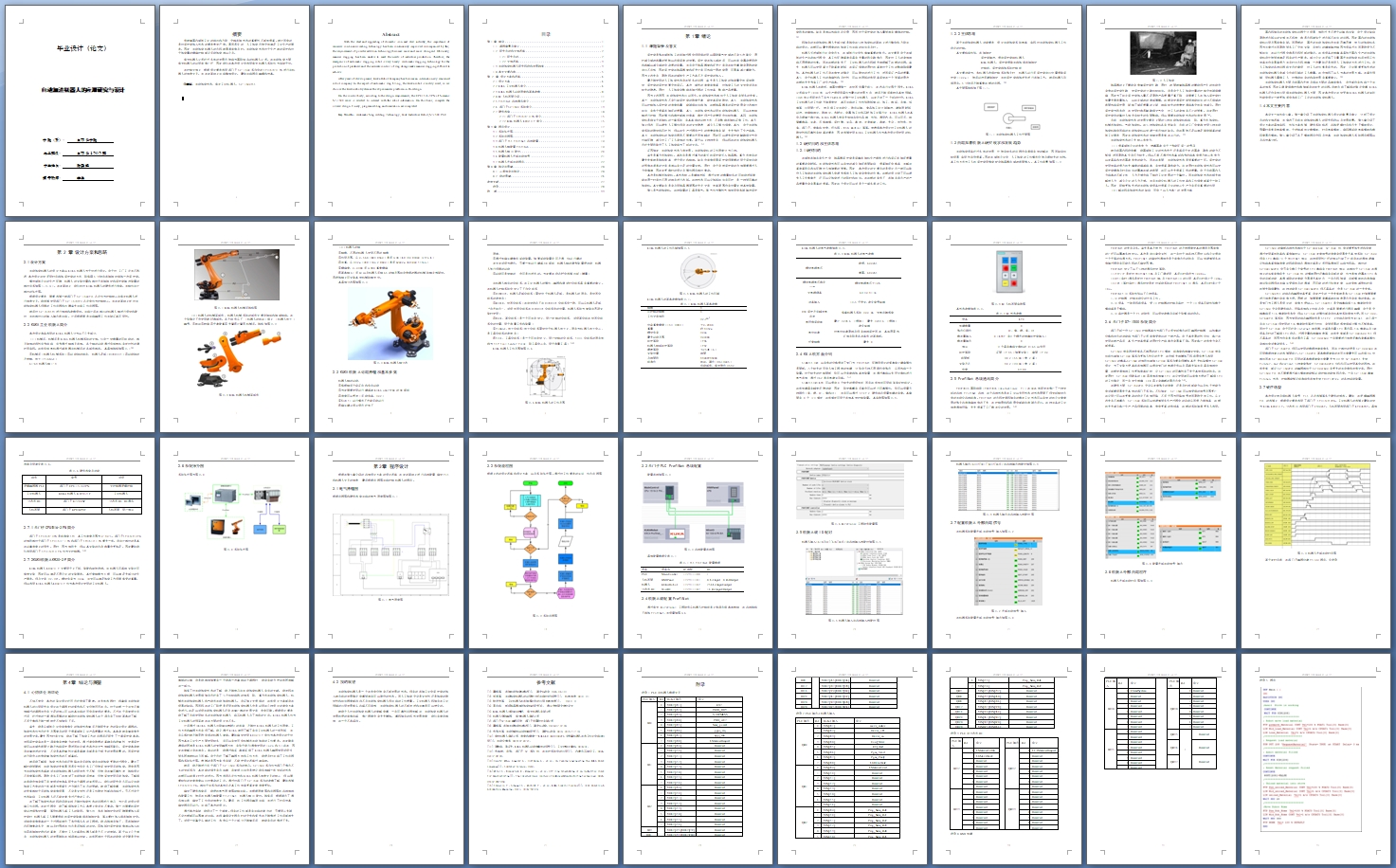Select the page with the colorful flowchart

(x=544, y=542)
